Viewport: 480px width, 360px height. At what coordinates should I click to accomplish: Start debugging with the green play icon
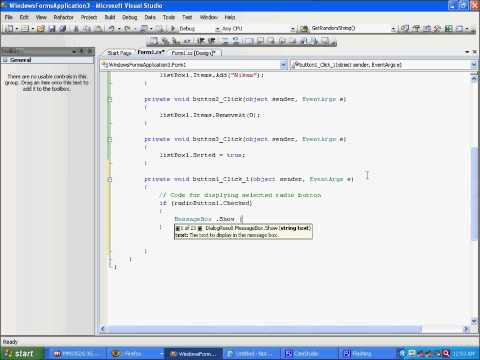point(173,29)
